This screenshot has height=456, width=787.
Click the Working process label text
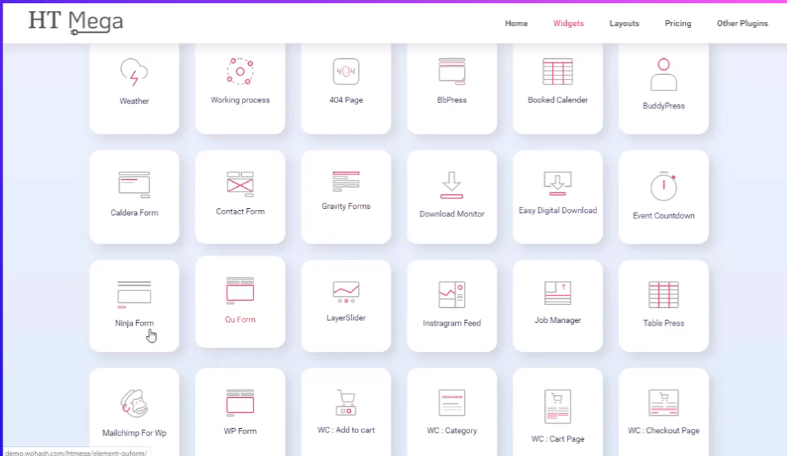[240, 100]
